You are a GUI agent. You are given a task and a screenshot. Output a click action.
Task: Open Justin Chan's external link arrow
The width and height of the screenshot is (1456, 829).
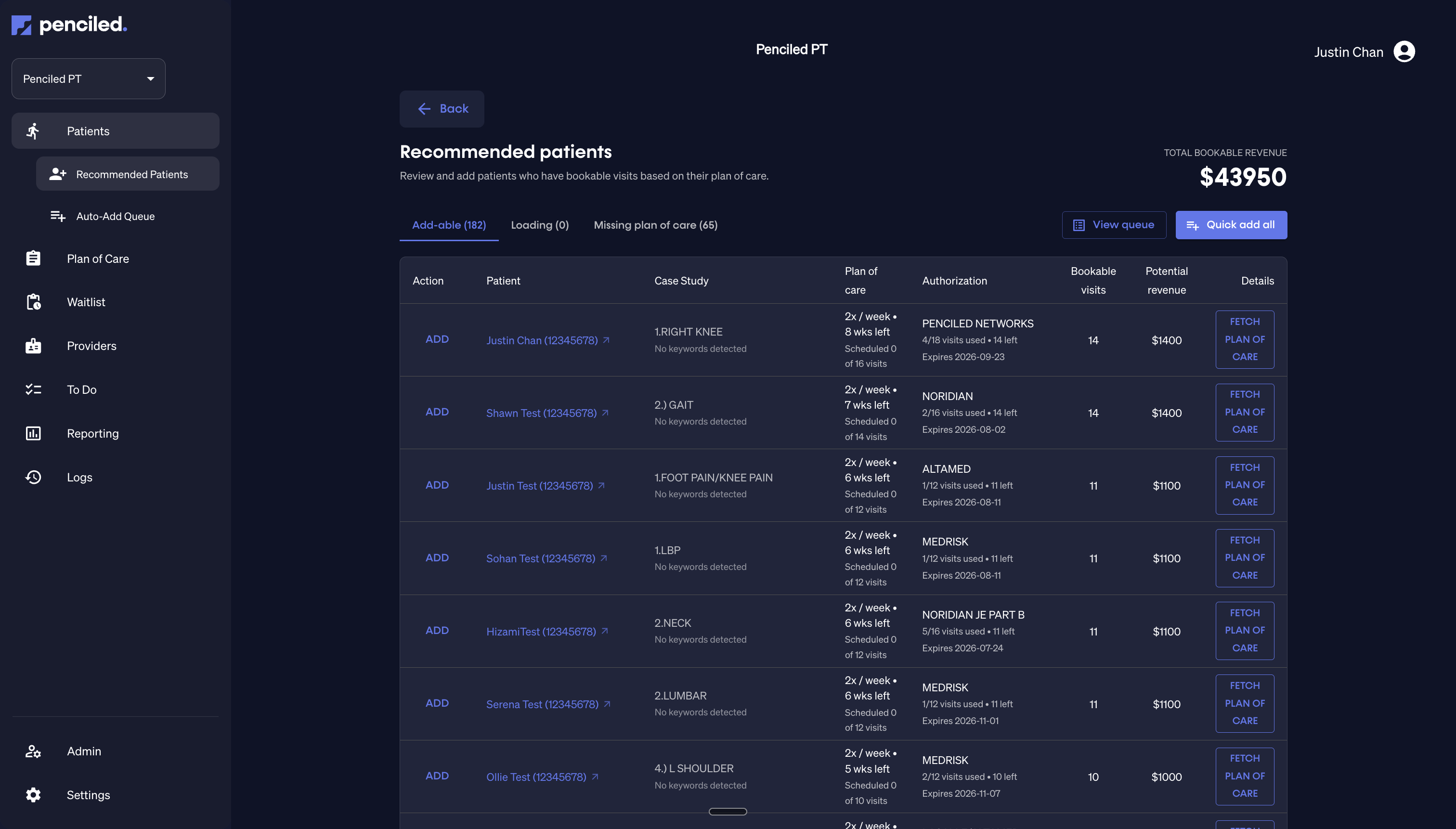[x=606, y=340]
